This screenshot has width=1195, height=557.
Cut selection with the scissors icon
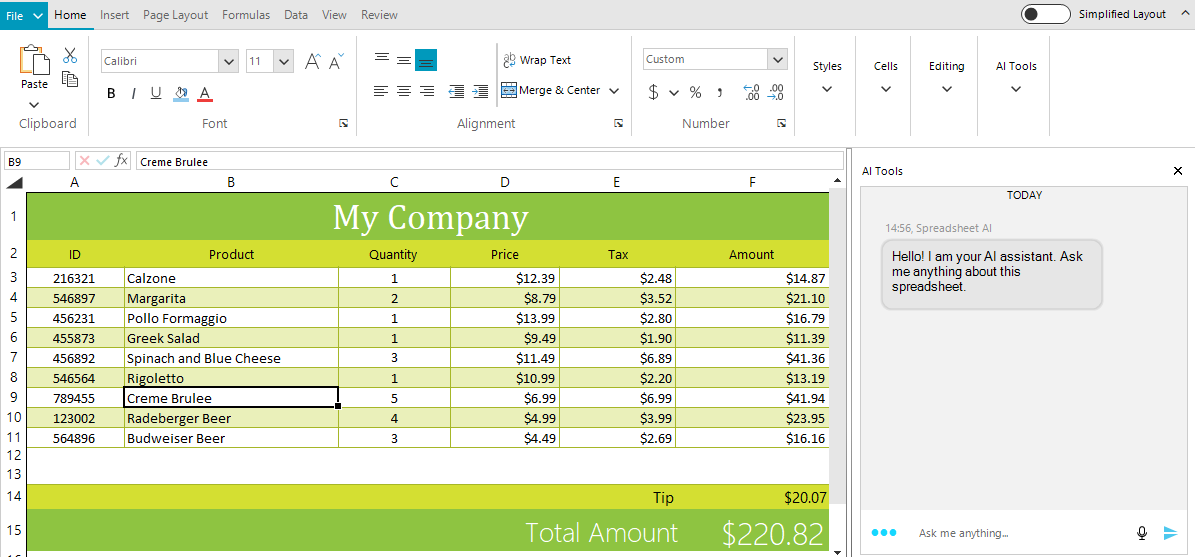click(70, 55)
